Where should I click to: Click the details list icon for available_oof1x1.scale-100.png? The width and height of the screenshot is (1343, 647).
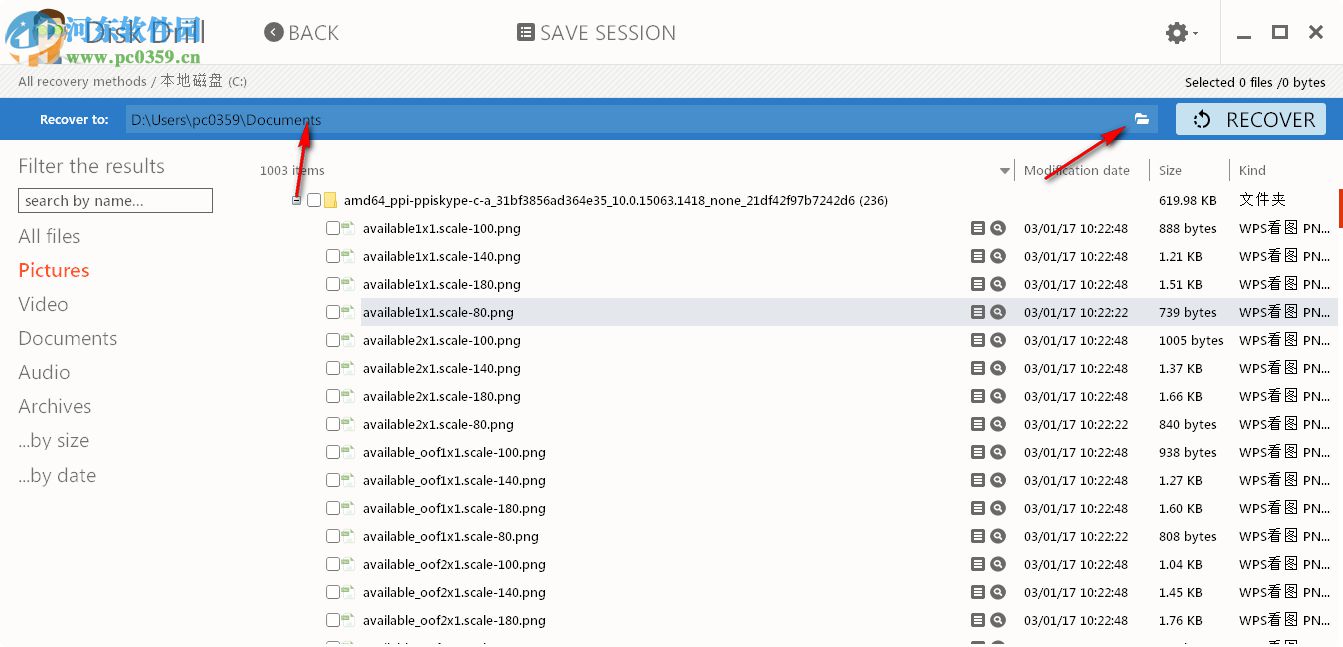[978, 452]
